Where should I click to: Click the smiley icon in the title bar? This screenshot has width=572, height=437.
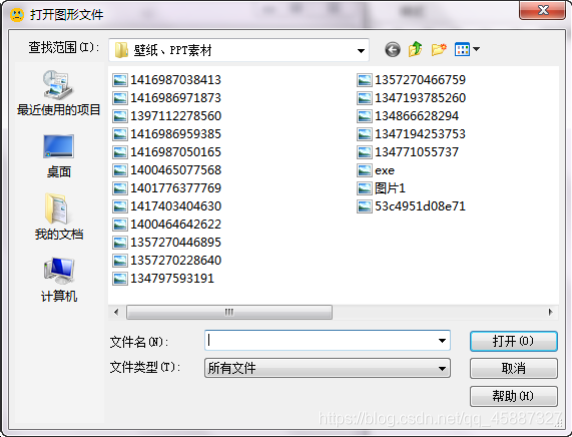(17, 15)
